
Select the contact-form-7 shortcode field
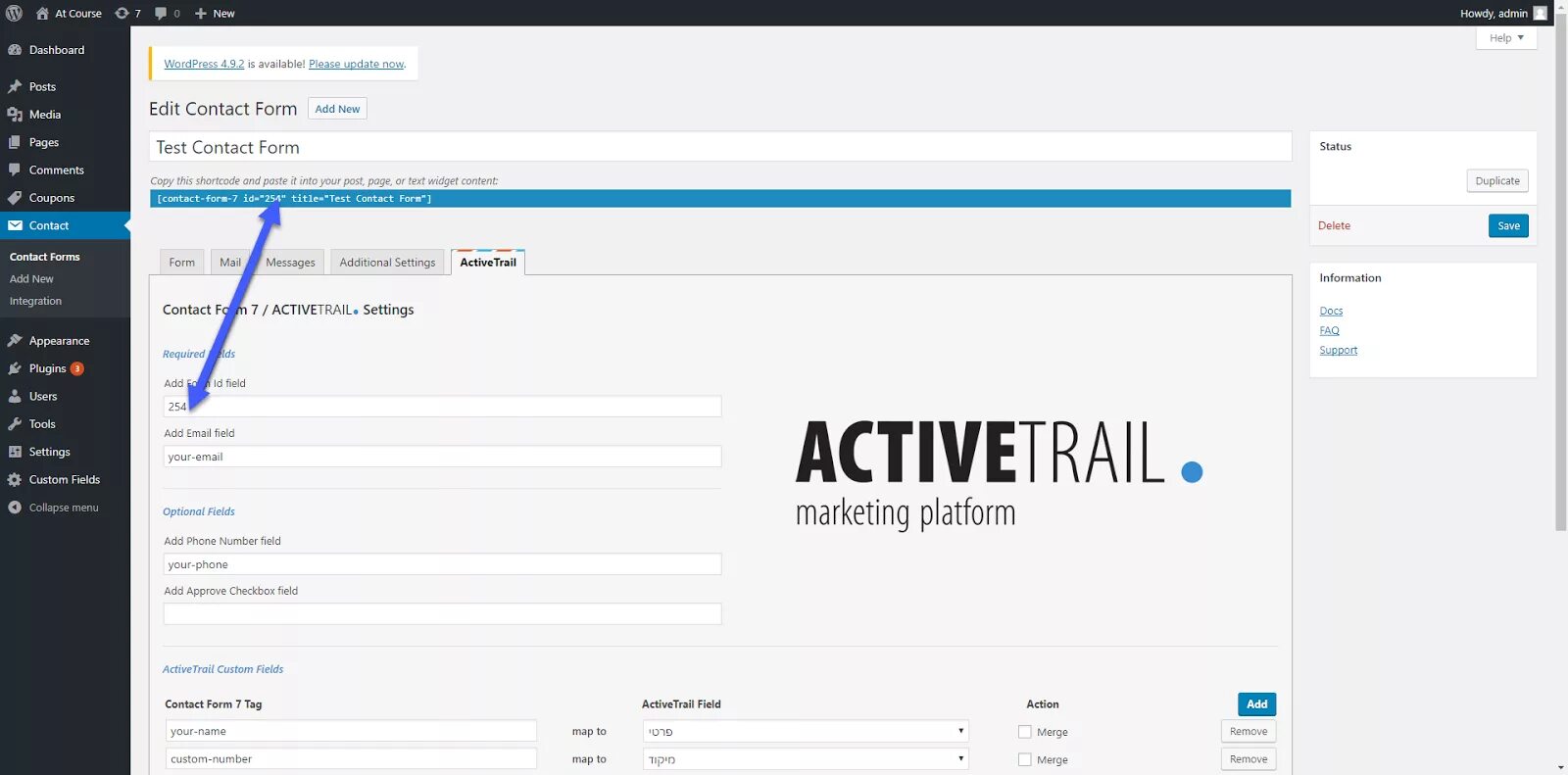click(x=720, y=198)
